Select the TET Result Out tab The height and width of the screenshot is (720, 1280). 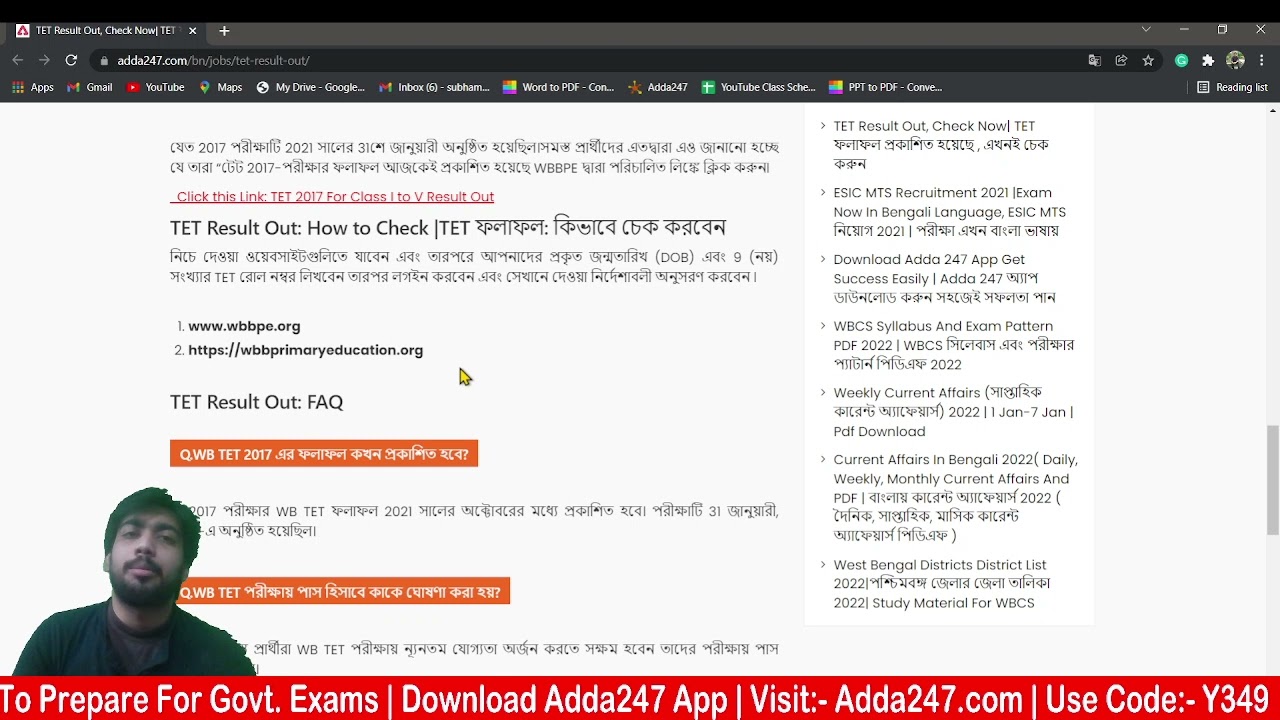pos(105,31)
